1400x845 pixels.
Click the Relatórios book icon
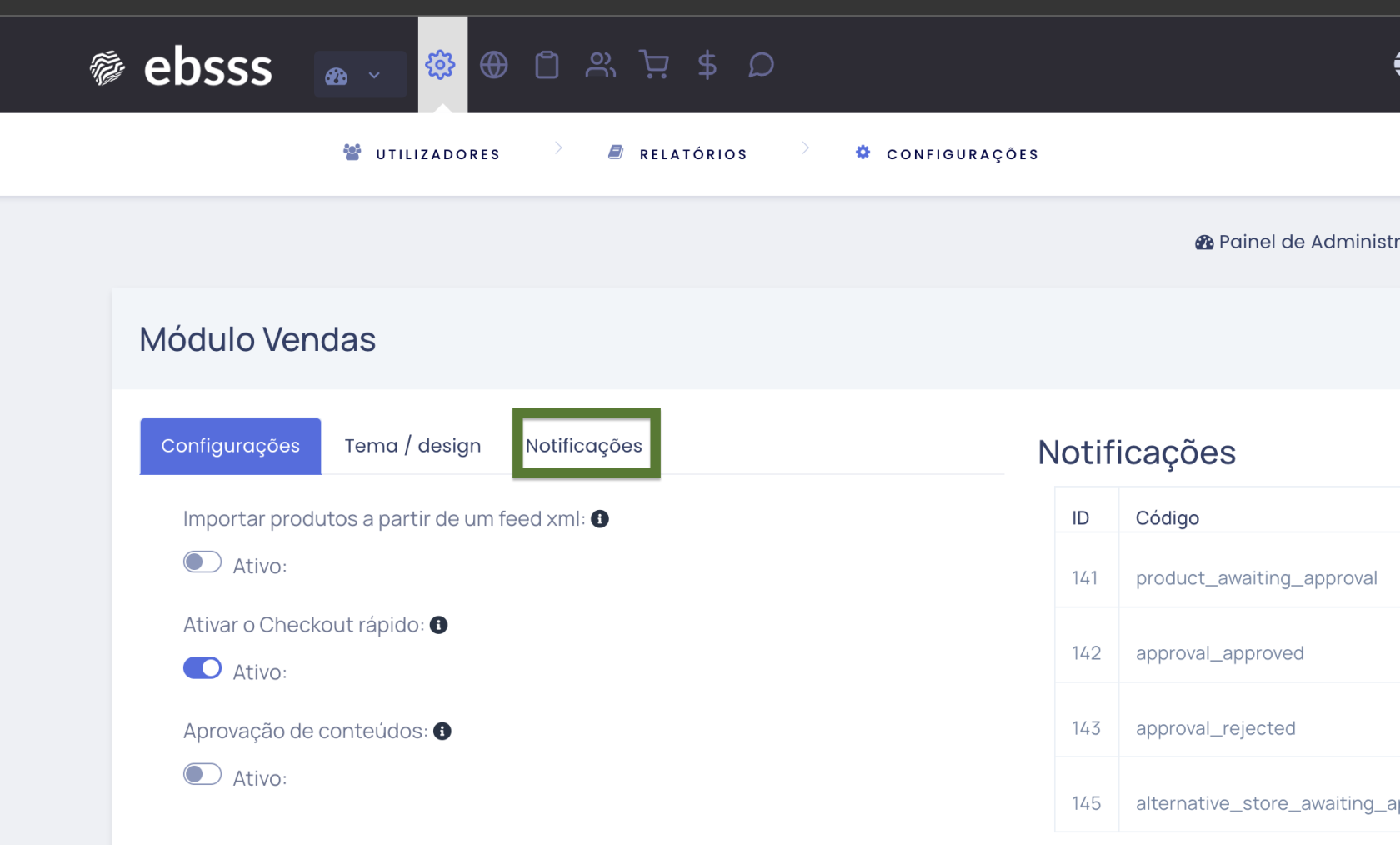click(616, 152)
